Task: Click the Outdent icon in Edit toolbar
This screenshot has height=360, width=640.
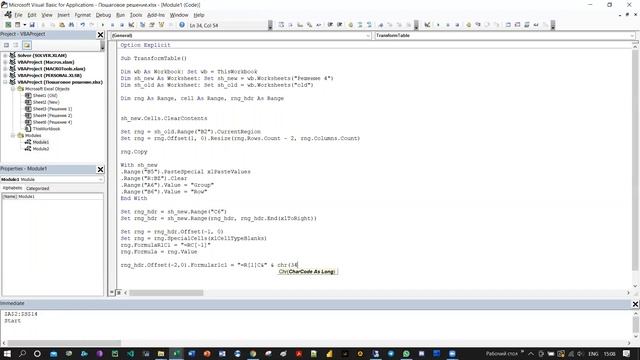Action: click(x=339, y=25)
